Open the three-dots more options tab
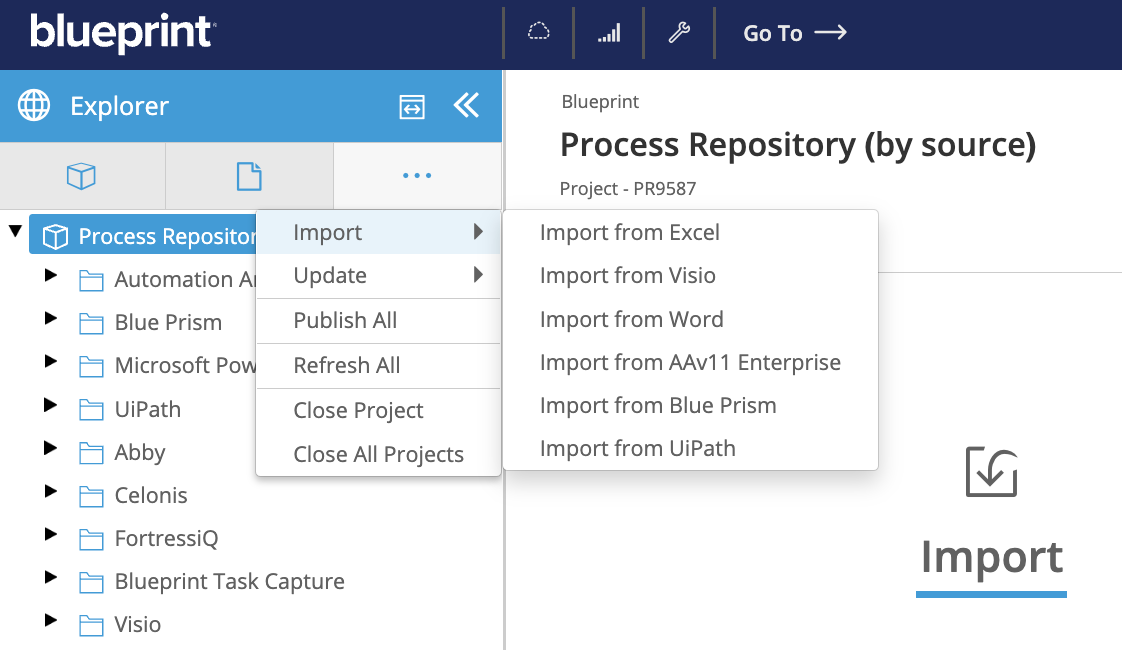 tap(416, 176)
